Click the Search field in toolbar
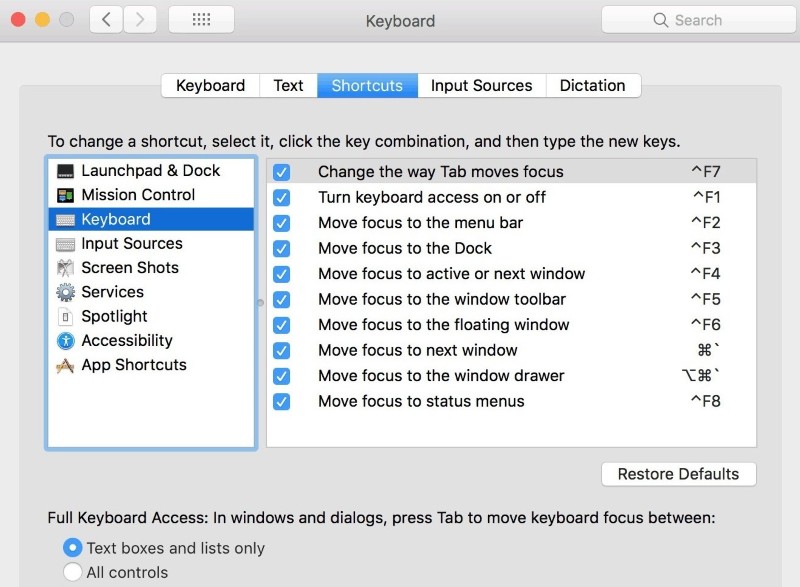The width and height of the screenshot is (800, 587). click(x=698, y=20)
